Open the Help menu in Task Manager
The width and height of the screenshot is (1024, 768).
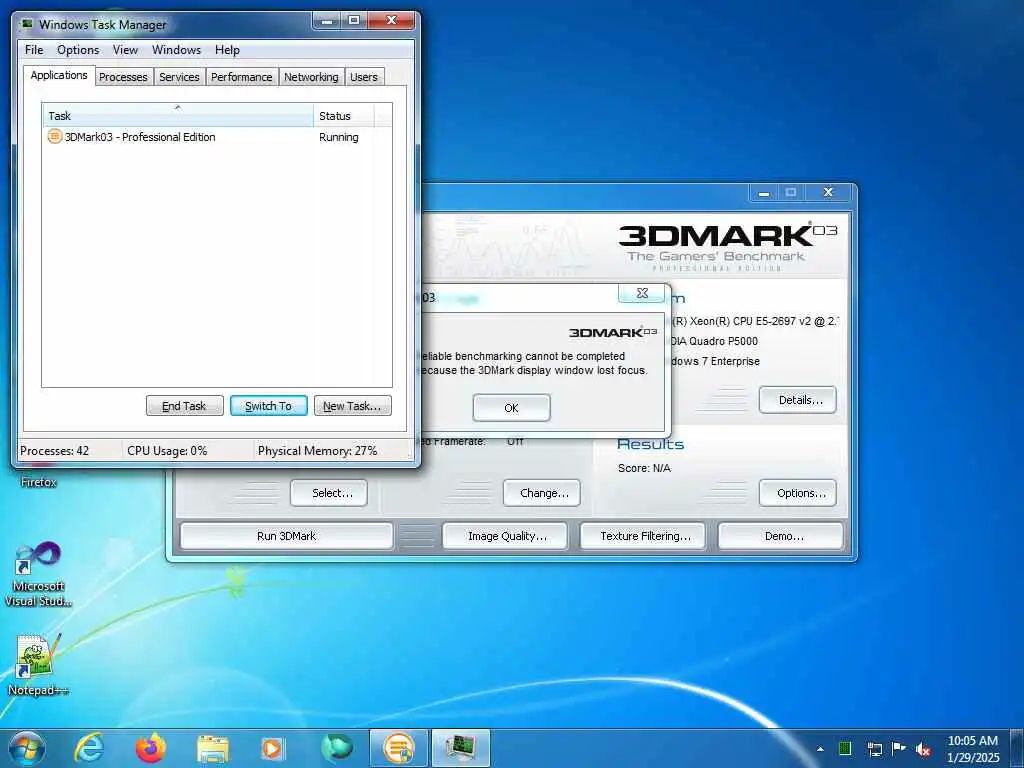pyautogui.click(x=227, y=50)
